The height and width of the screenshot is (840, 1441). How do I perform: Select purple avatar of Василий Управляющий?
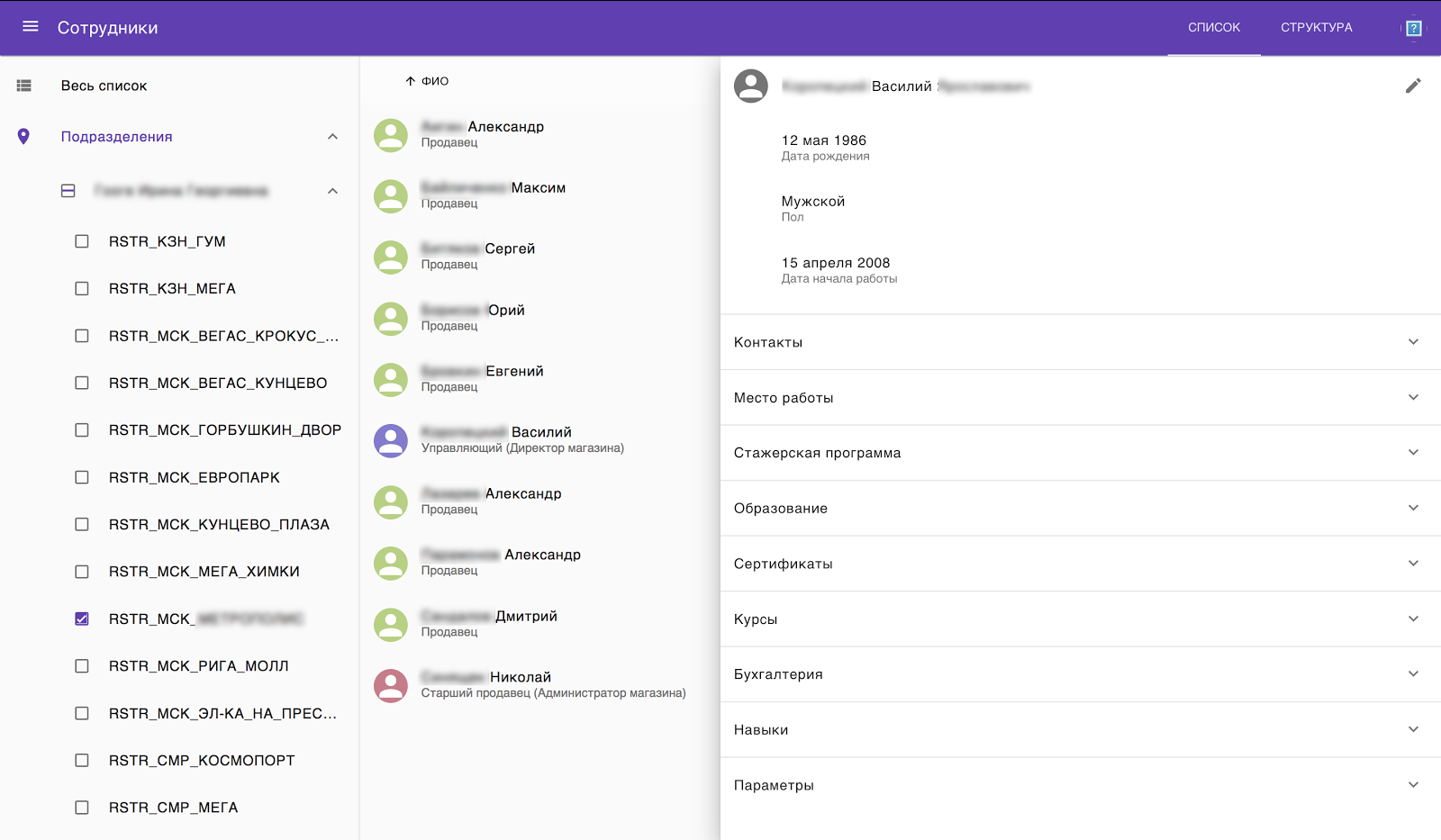[391, 441]
